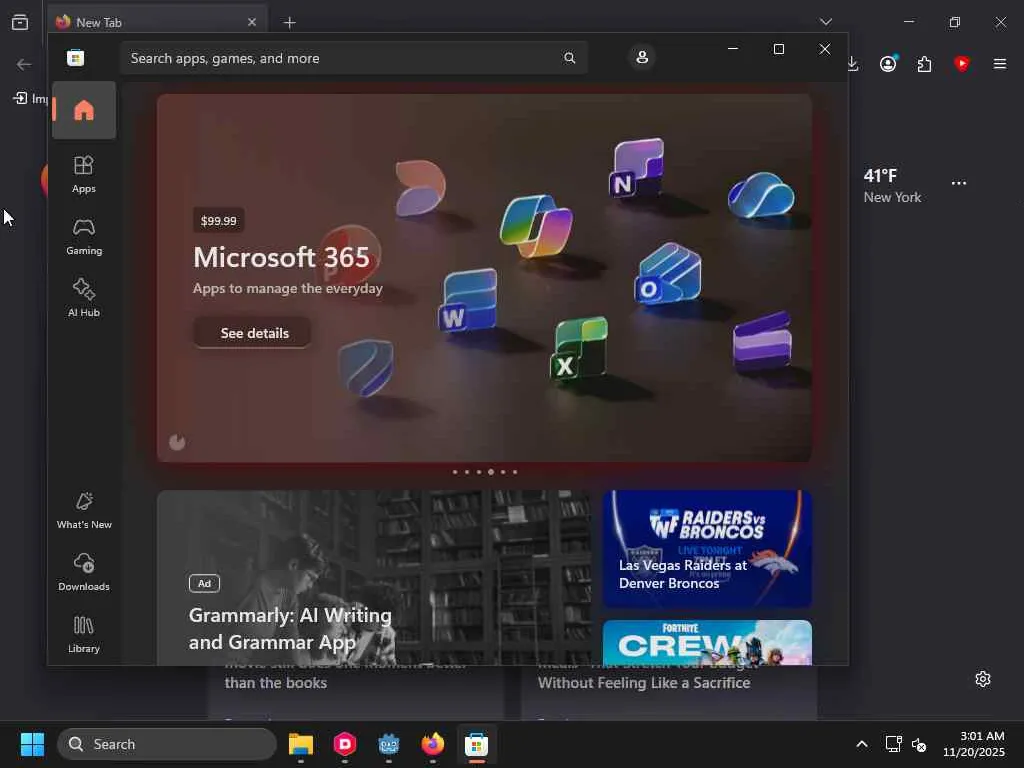The image size is (1024, 768).
Task: Click See details for Microsoft 365
Action: tap(252, 333)
